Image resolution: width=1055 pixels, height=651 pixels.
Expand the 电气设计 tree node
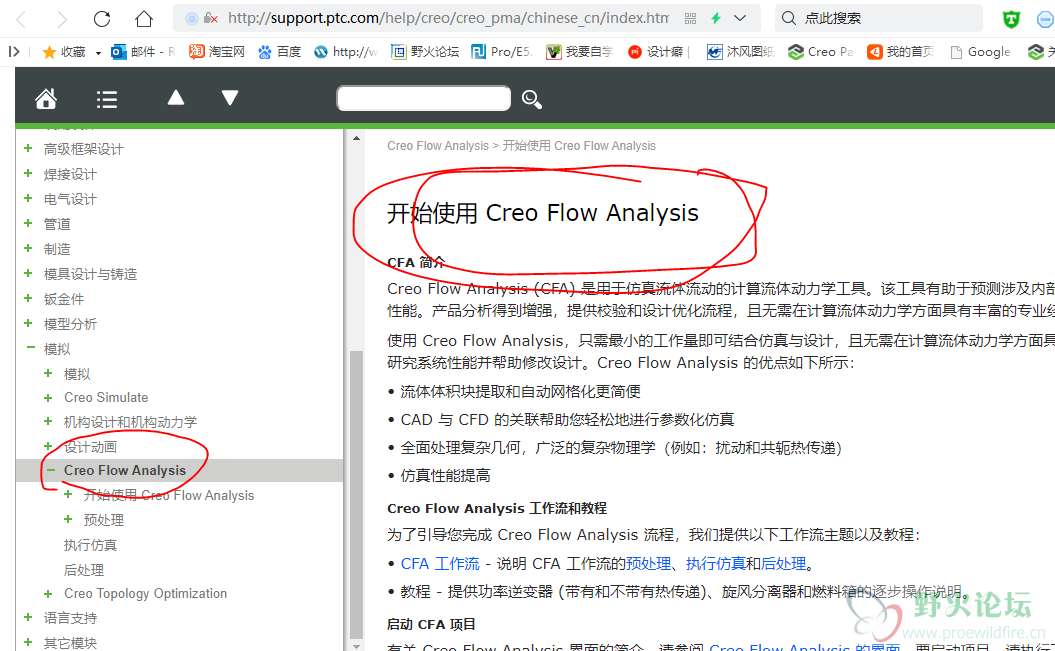click(28, 198)
